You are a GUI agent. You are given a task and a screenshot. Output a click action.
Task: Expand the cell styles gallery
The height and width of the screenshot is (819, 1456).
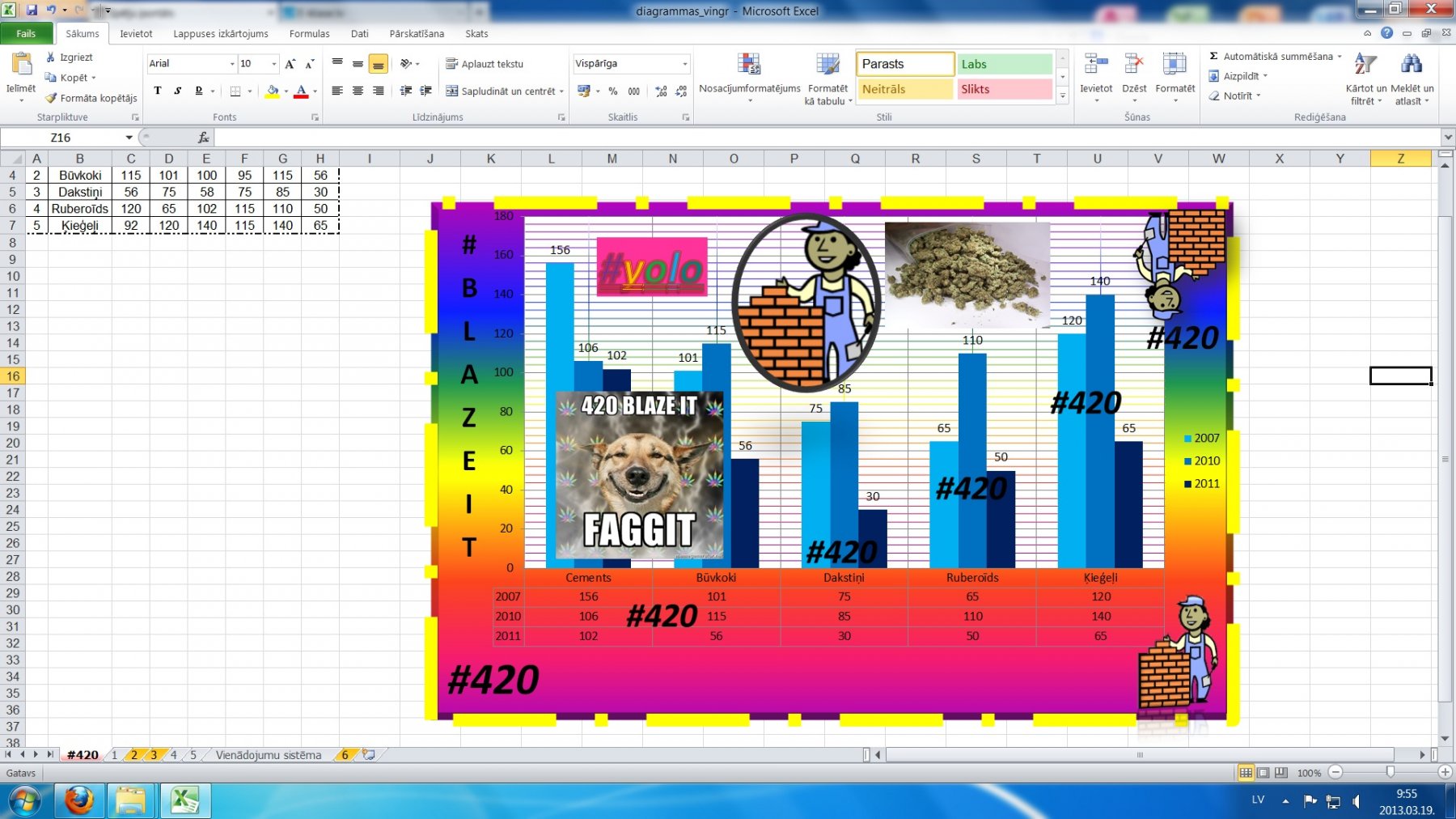pos(1063,95)
